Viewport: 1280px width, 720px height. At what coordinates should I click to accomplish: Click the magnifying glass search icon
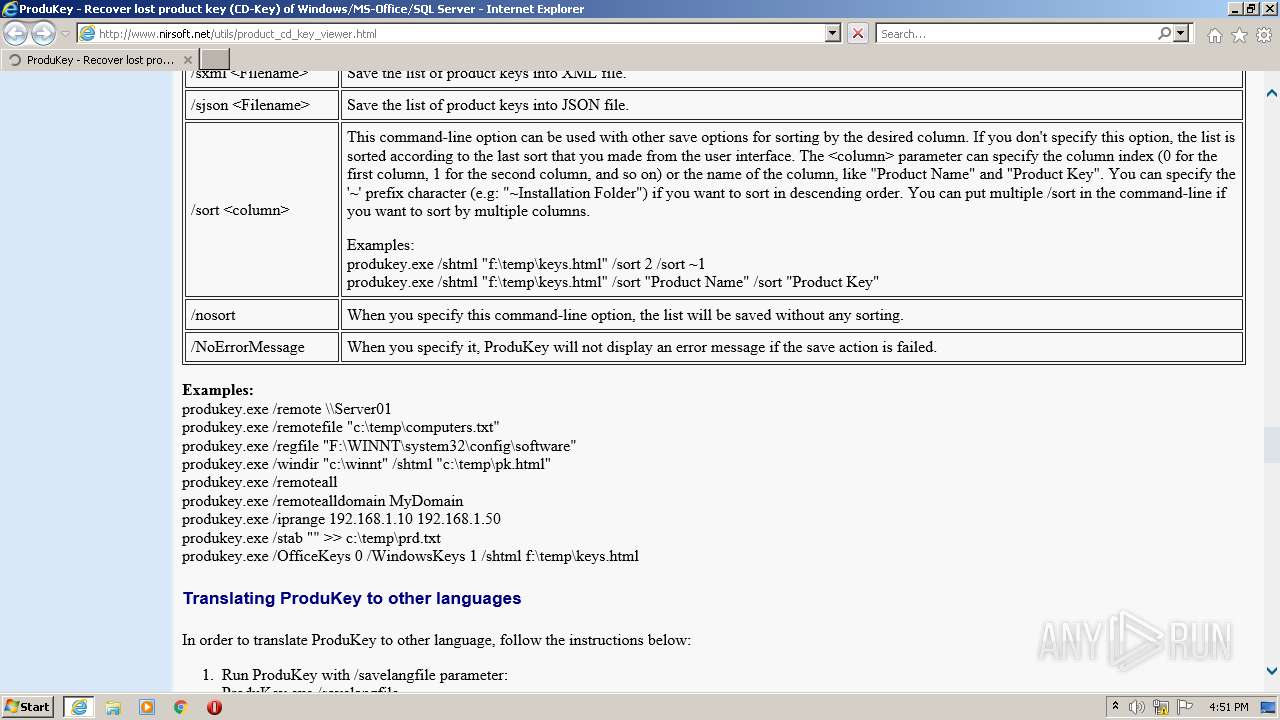pyautogui.click(x=1164, y=33)
